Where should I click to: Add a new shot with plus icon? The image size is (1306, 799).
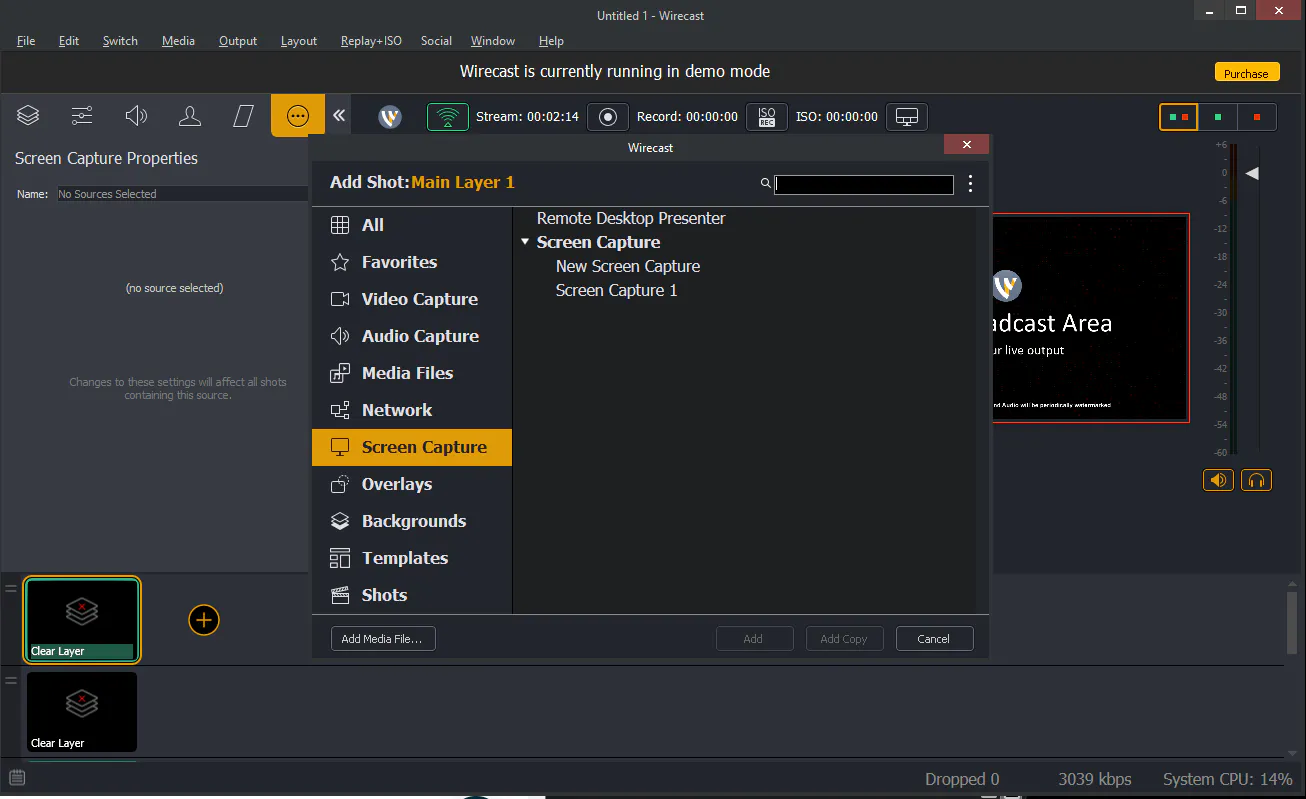point(204,620)
